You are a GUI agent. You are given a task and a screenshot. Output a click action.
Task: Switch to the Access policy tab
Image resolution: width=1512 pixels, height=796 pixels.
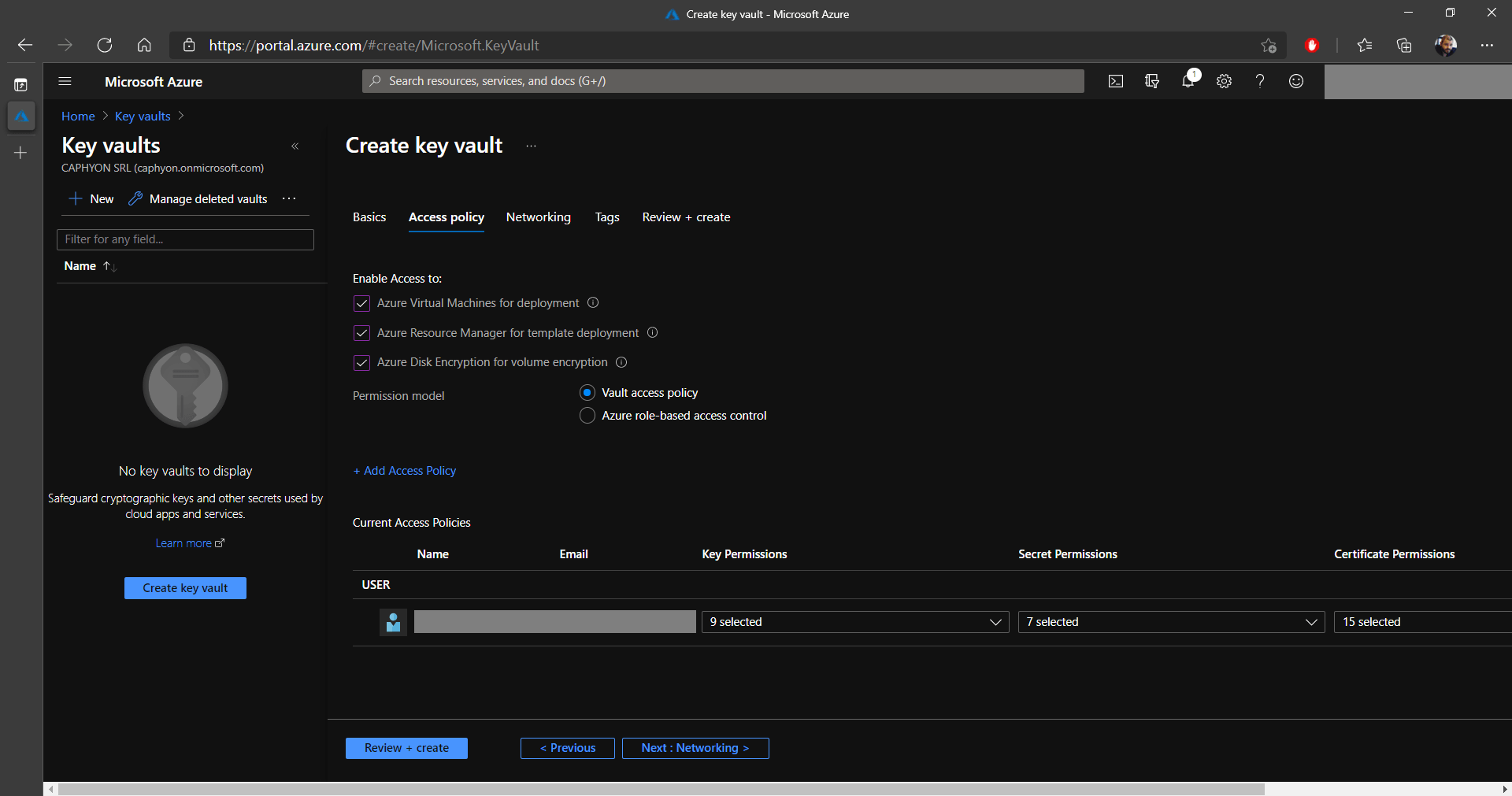pos(447,217)
